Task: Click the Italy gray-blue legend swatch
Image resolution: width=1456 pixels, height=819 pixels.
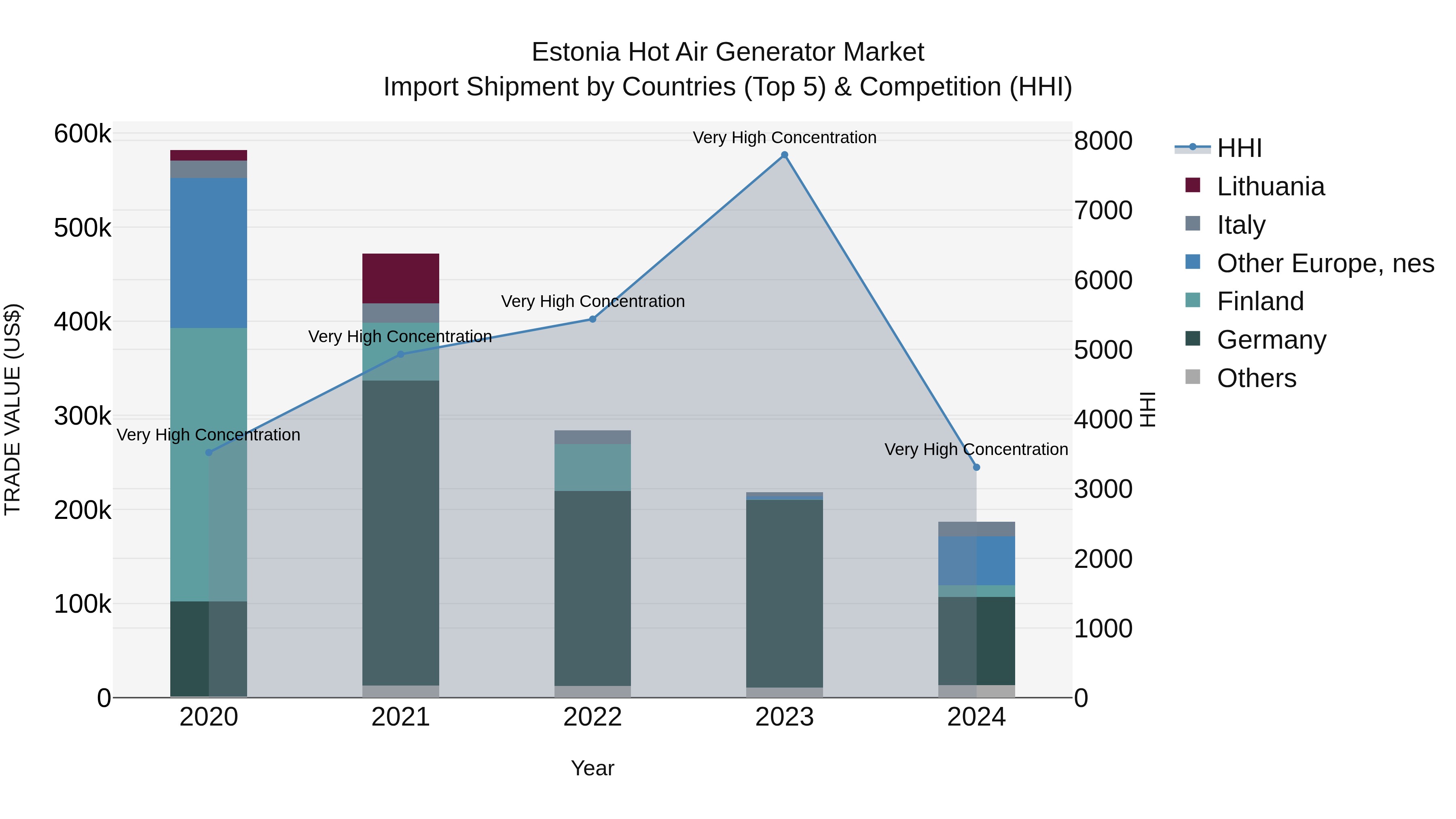Action: (x=1193, y=223)
